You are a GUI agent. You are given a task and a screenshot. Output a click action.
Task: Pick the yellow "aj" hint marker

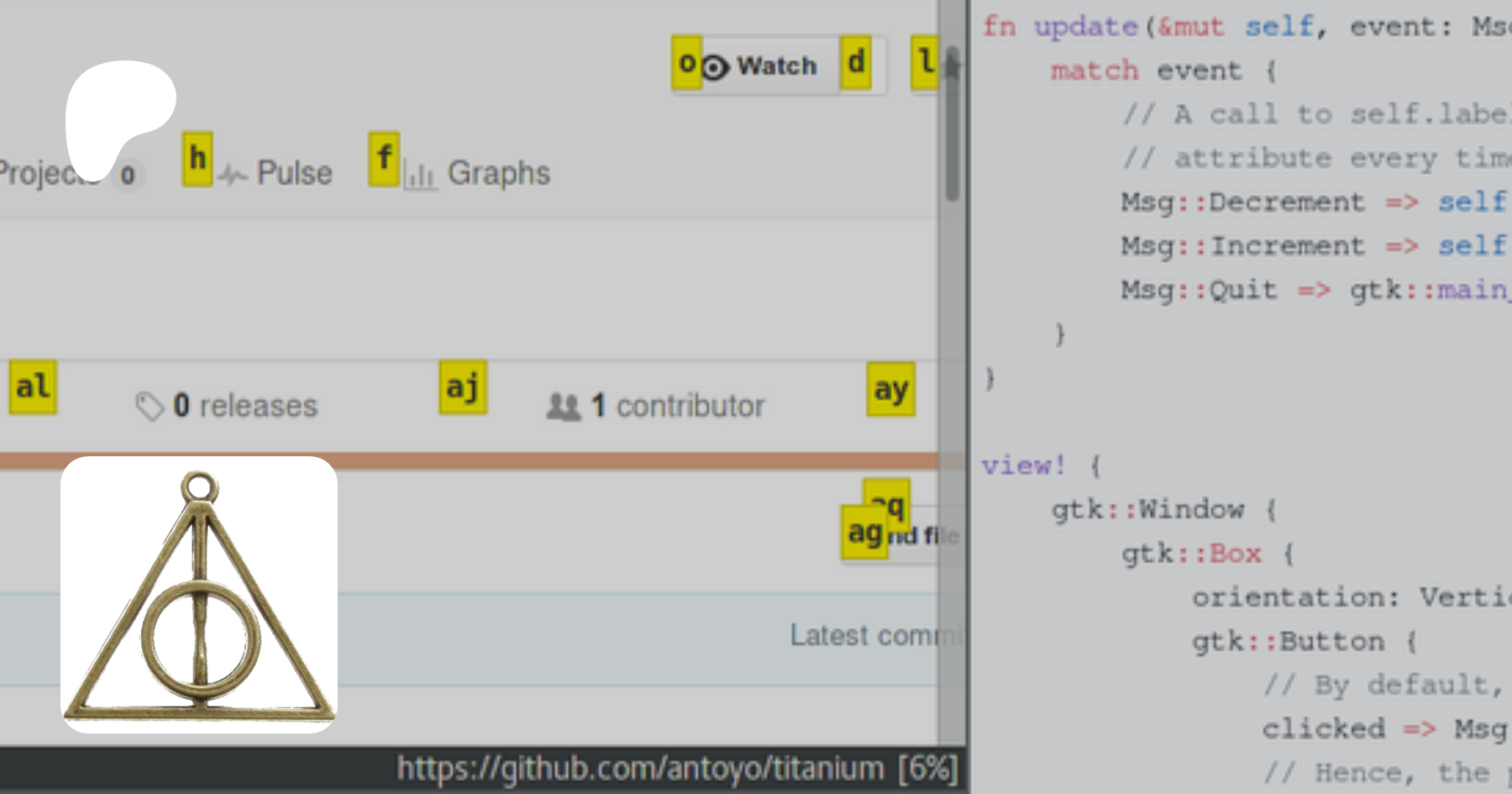[x=463, y=387]
